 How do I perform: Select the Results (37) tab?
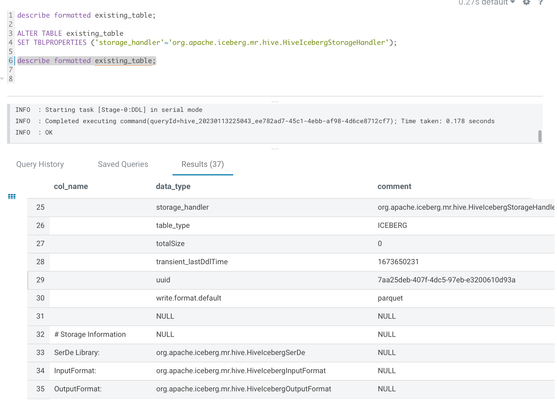(202, 164)
